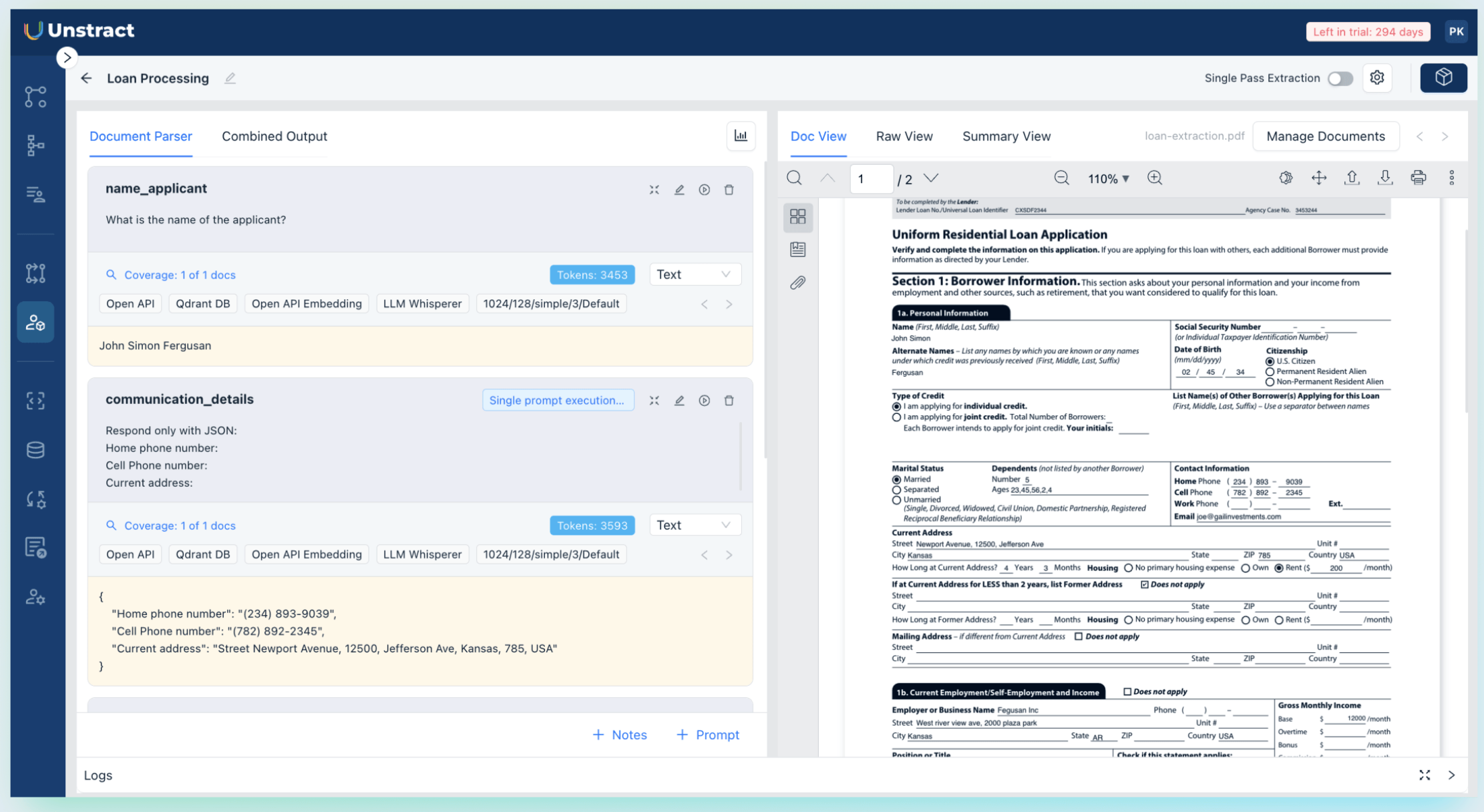The width and height of the screenshot is (1484, 812).
Task: Click the export tool cube button
Action: pos(1443,77)
